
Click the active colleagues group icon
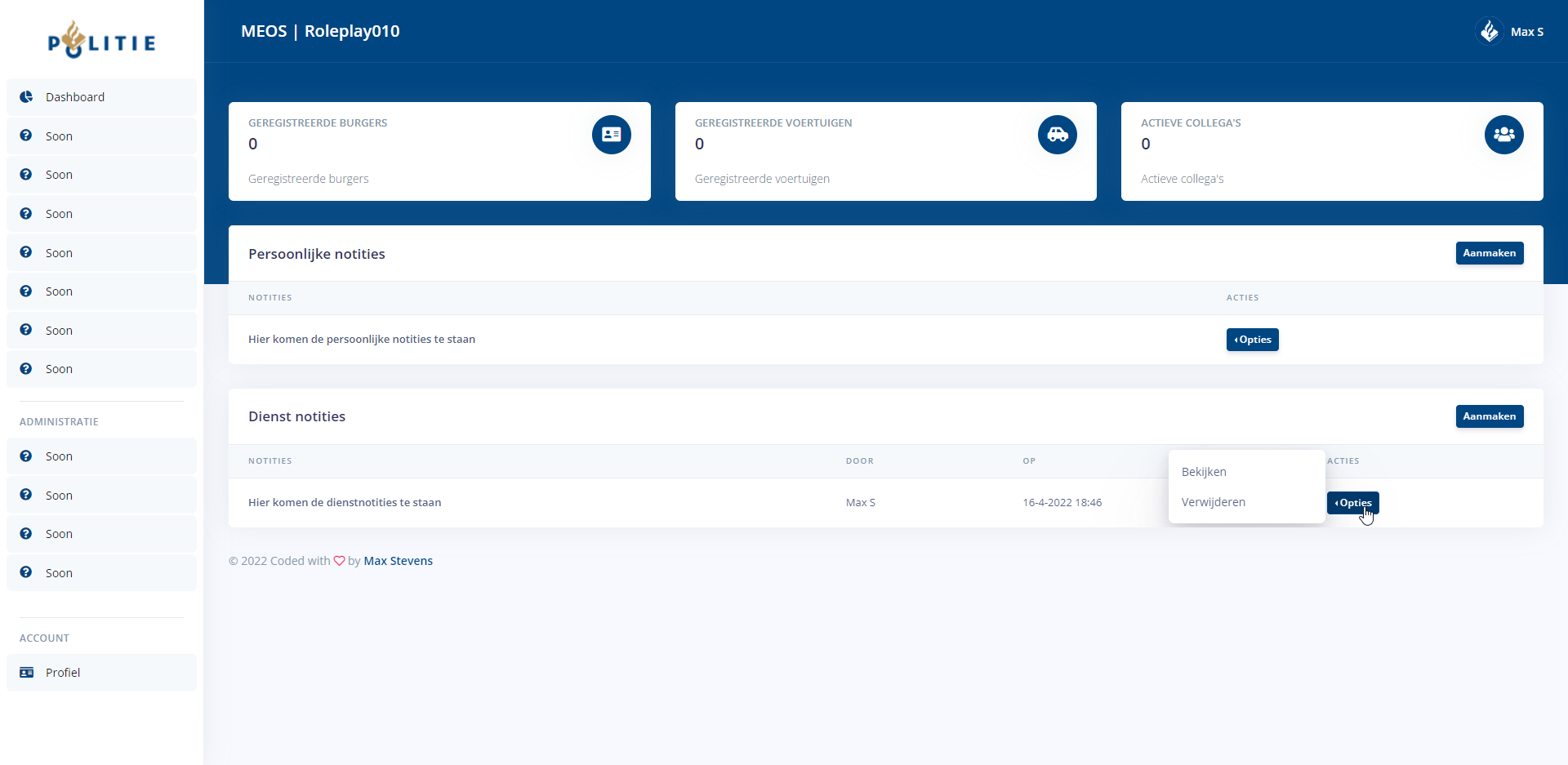[x=1503, y=135]
